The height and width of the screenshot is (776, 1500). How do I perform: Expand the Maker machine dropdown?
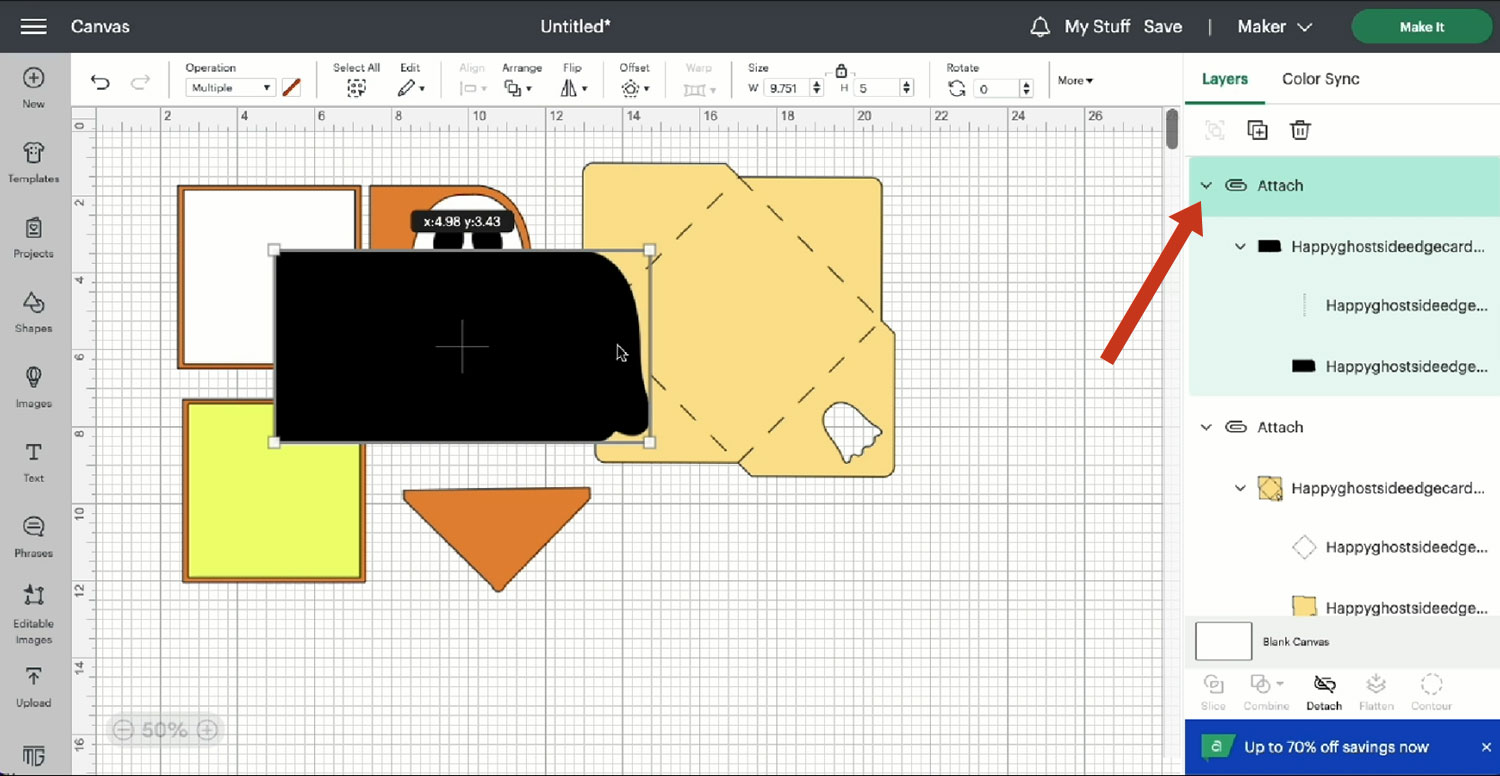click(1274, 27)
